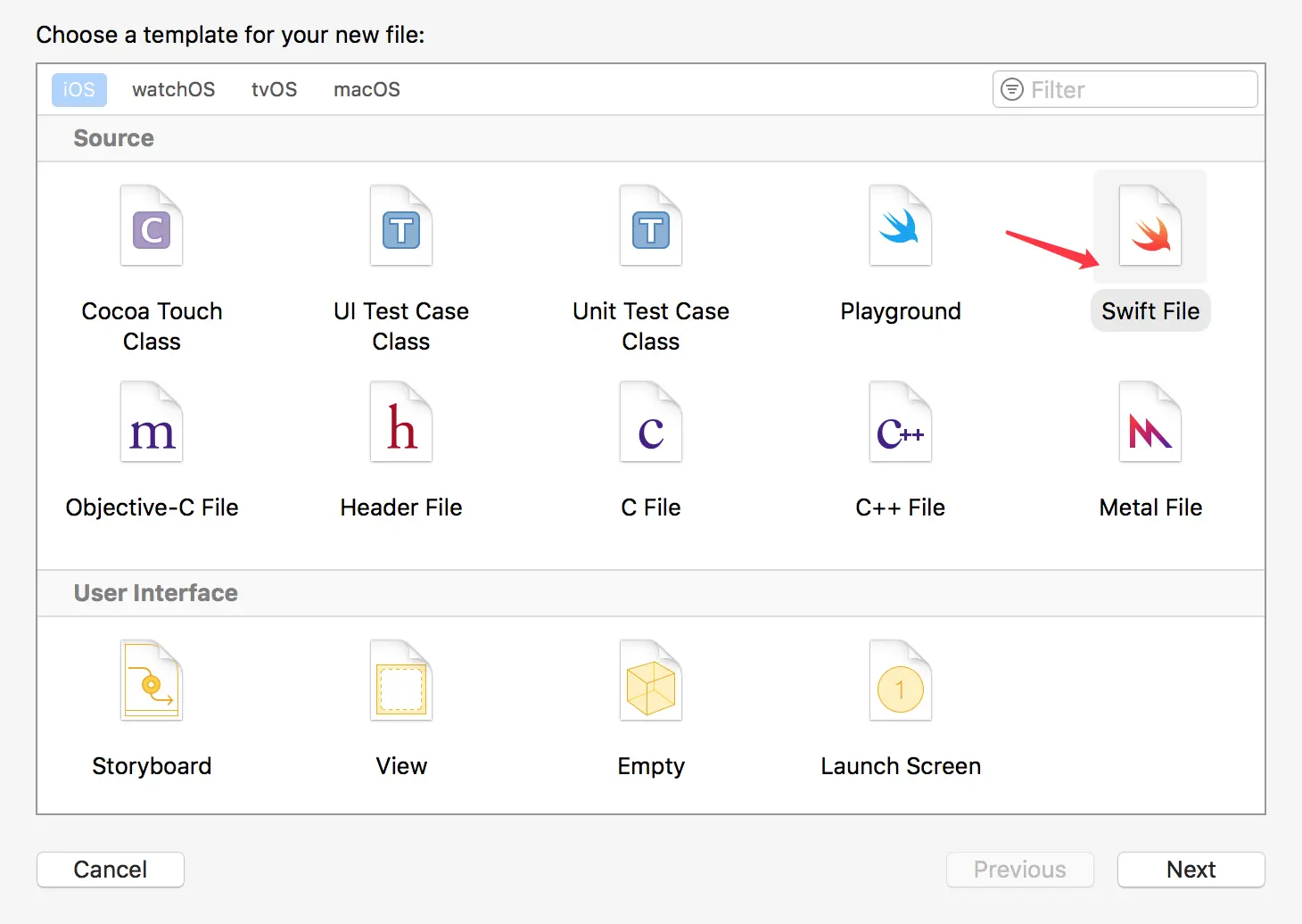1302x924 pixels.
Task: Click the View label text
Action: [x=401, y=766]
